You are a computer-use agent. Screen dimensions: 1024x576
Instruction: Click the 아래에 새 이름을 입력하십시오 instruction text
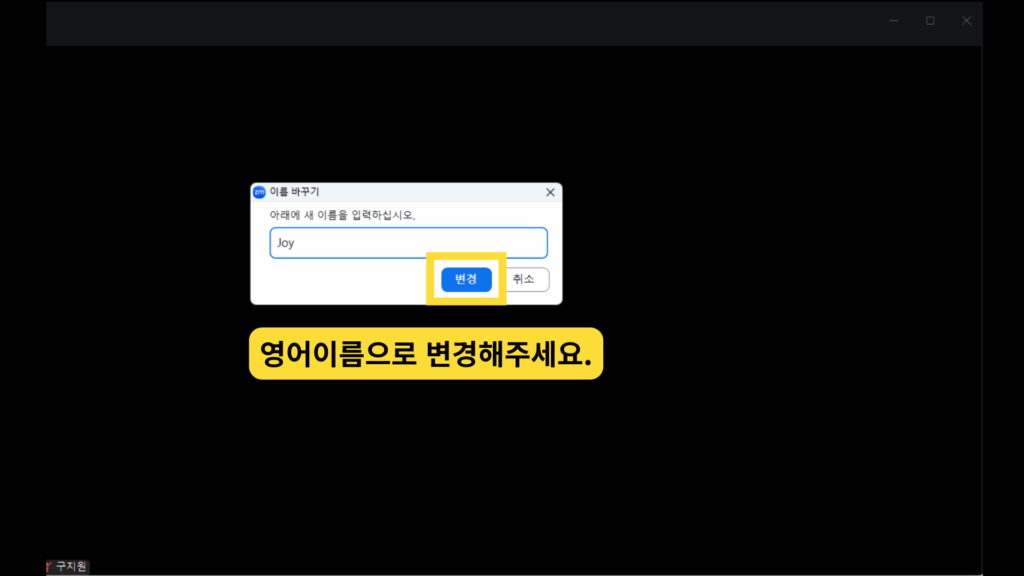(x=342, y=215)
